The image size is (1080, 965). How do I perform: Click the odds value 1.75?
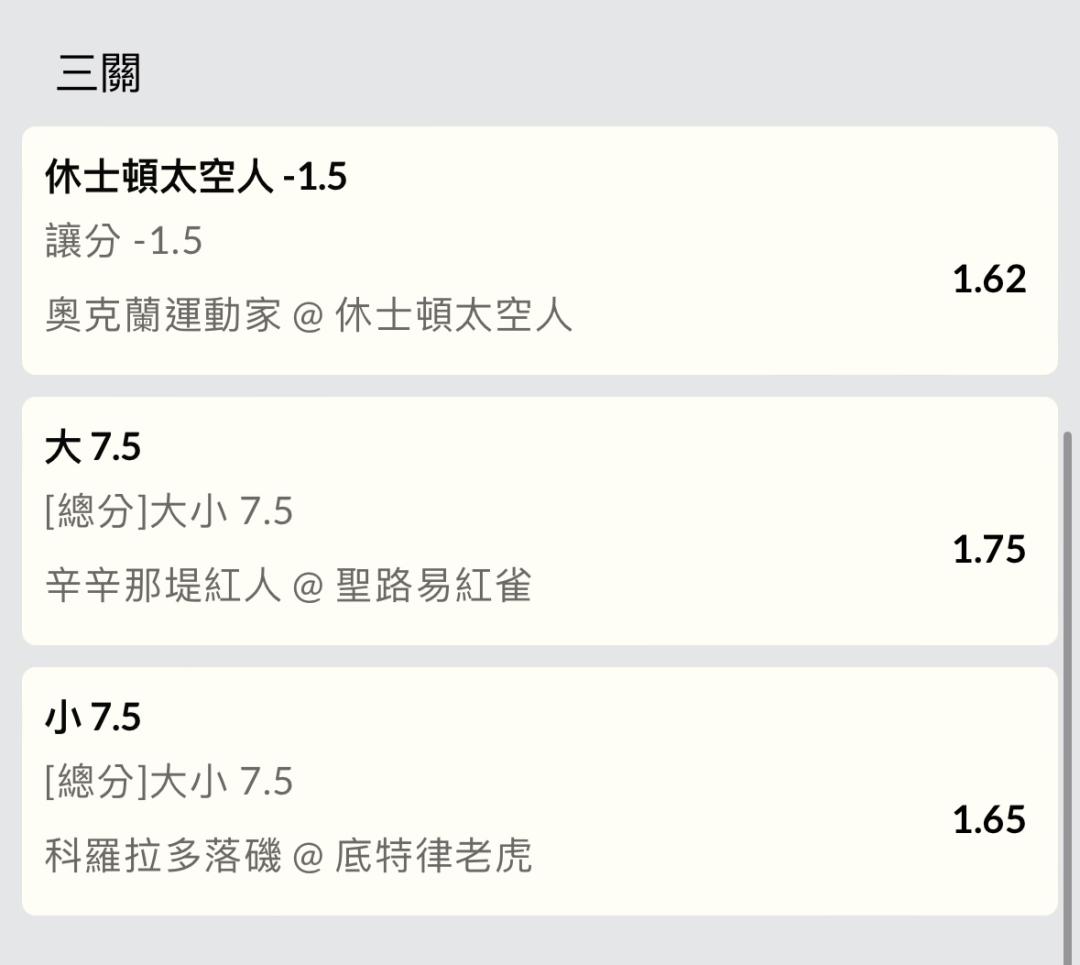click(x=989, y=550)
